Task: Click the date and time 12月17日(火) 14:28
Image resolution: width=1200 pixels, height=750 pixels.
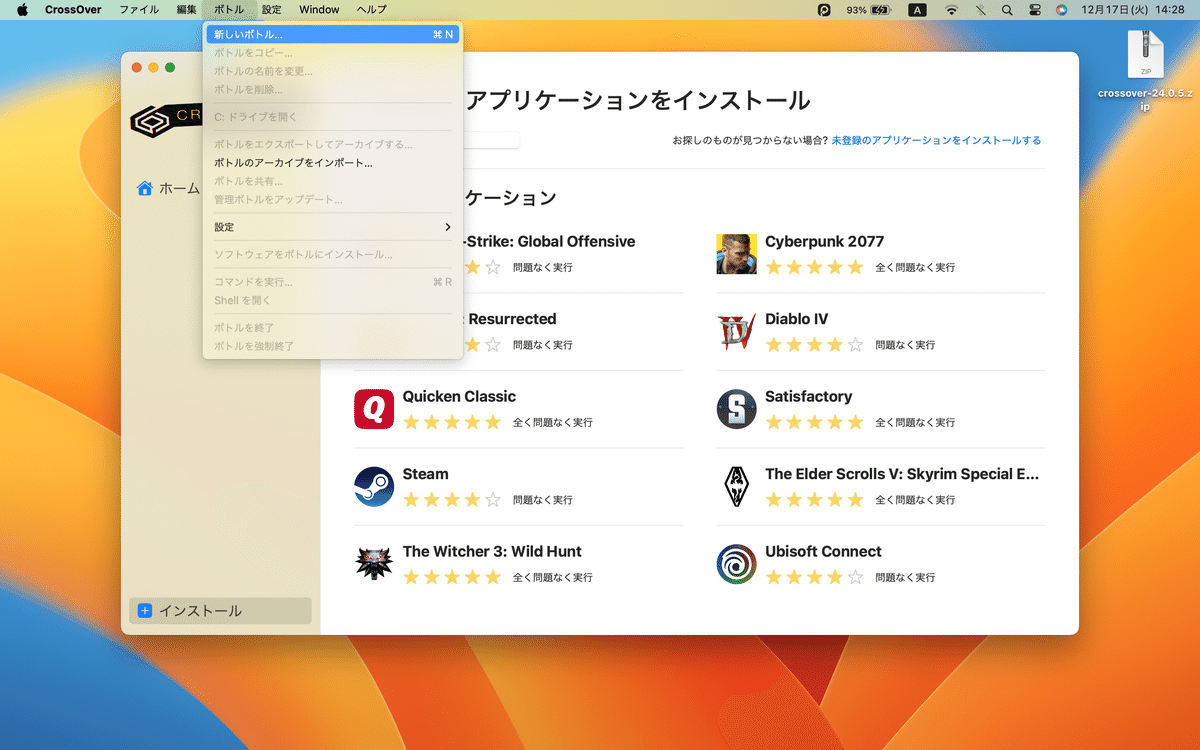Action: (1132, 10)
